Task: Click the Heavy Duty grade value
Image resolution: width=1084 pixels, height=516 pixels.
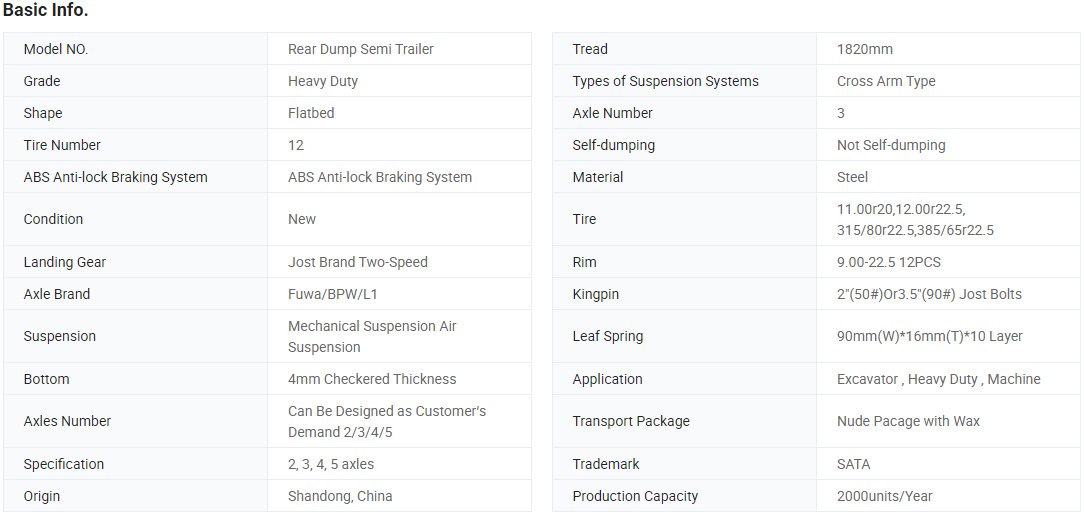Action: pos(323,81)
